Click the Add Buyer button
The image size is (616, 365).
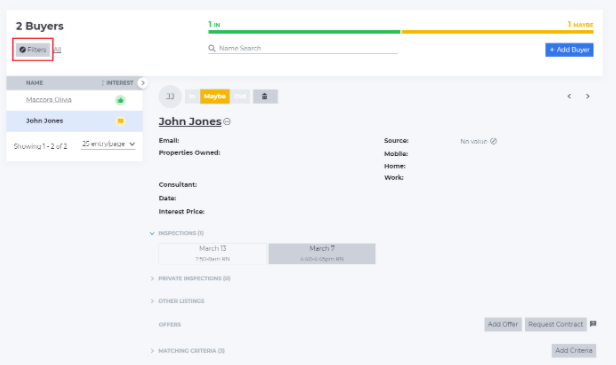coord(569,50)
